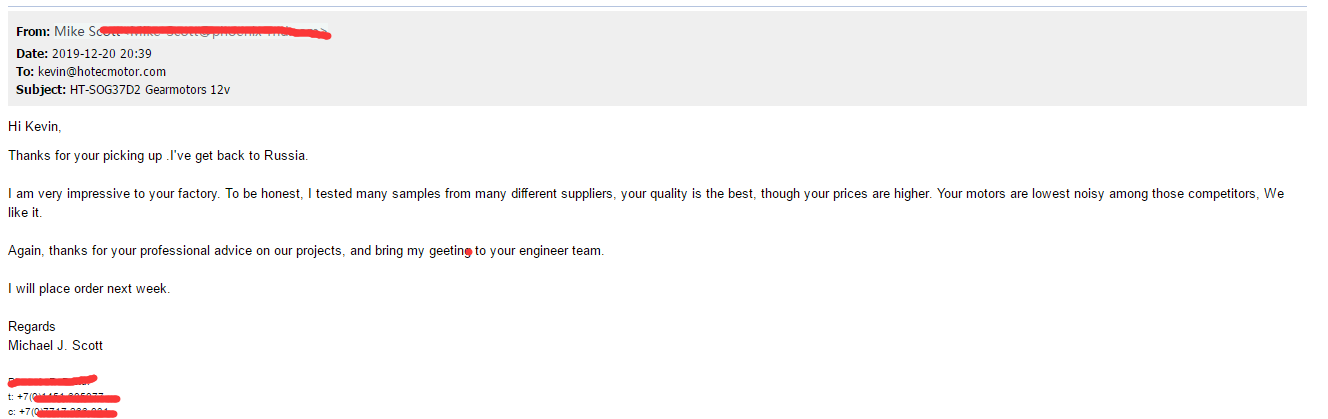The width and height of the screenshot is (1328, 419).
Task: Click the "To:" header label
Action: pyautogui.click(x=25, y=72)
